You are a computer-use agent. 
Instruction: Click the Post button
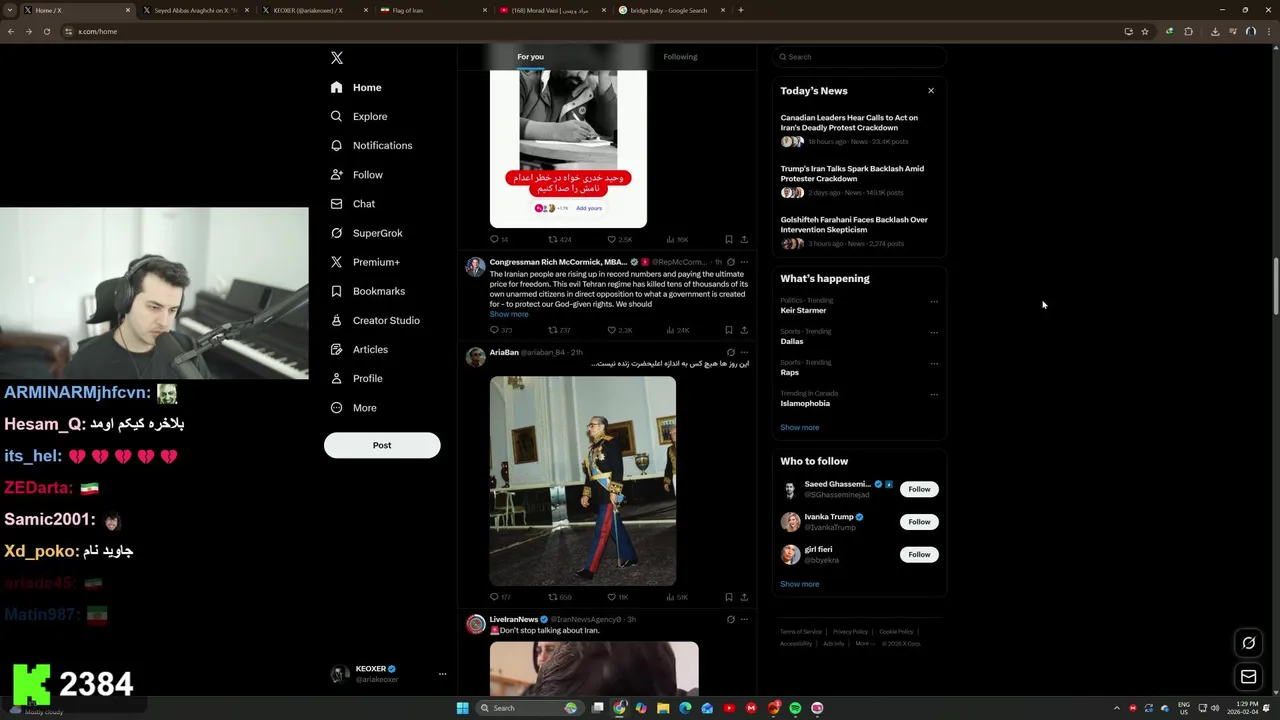382,445
